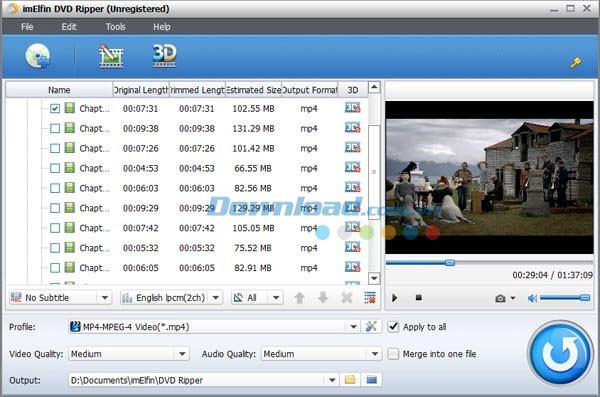This screenshot has height=397, width=600.
Task: Toggle 3D icon for the 66.55 MB chapter
Action: (352, 168)
